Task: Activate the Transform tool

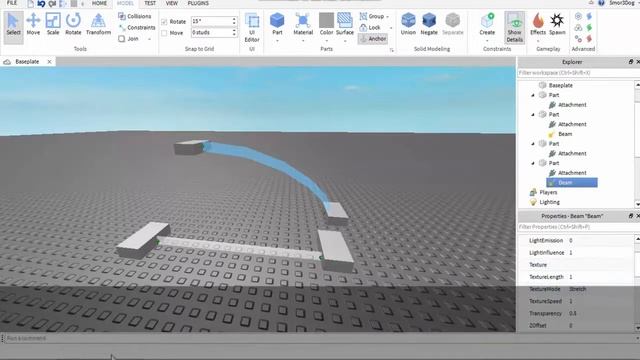Action: click(98, 24)
